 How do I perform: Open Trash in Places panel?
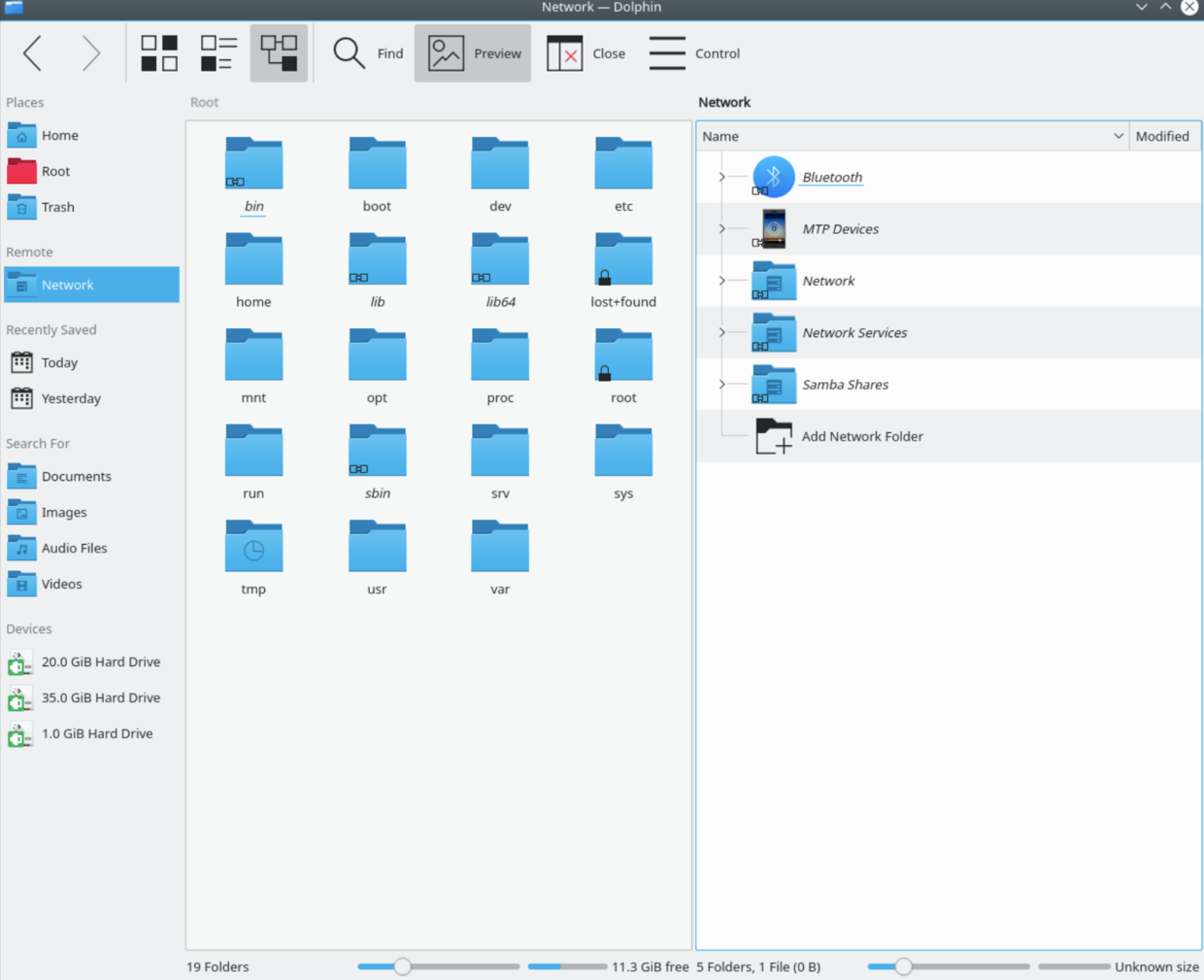tap(91, 208)
